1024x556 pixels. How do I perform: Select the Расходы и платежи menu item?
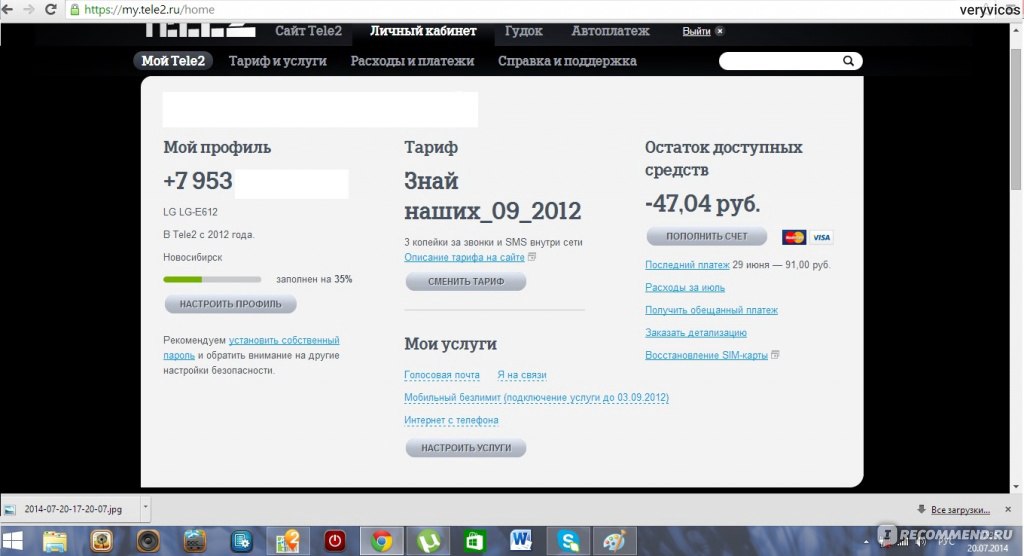[412, 61]
